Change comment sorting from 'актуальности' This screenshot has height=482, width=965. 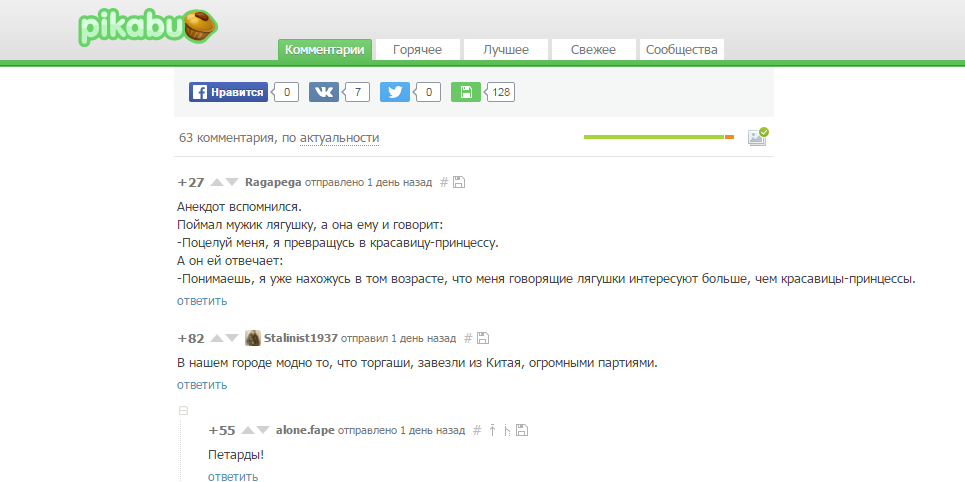[339, 138]
